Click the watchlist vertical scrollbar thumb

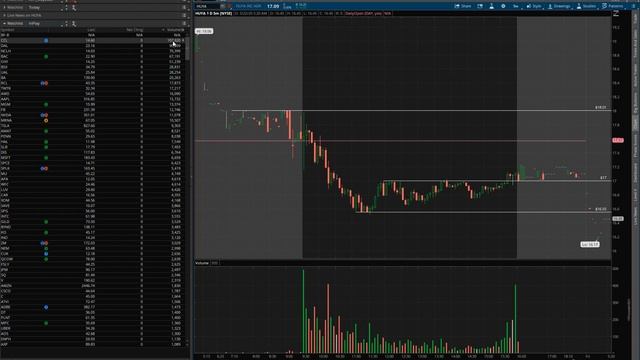click(187, 50)
